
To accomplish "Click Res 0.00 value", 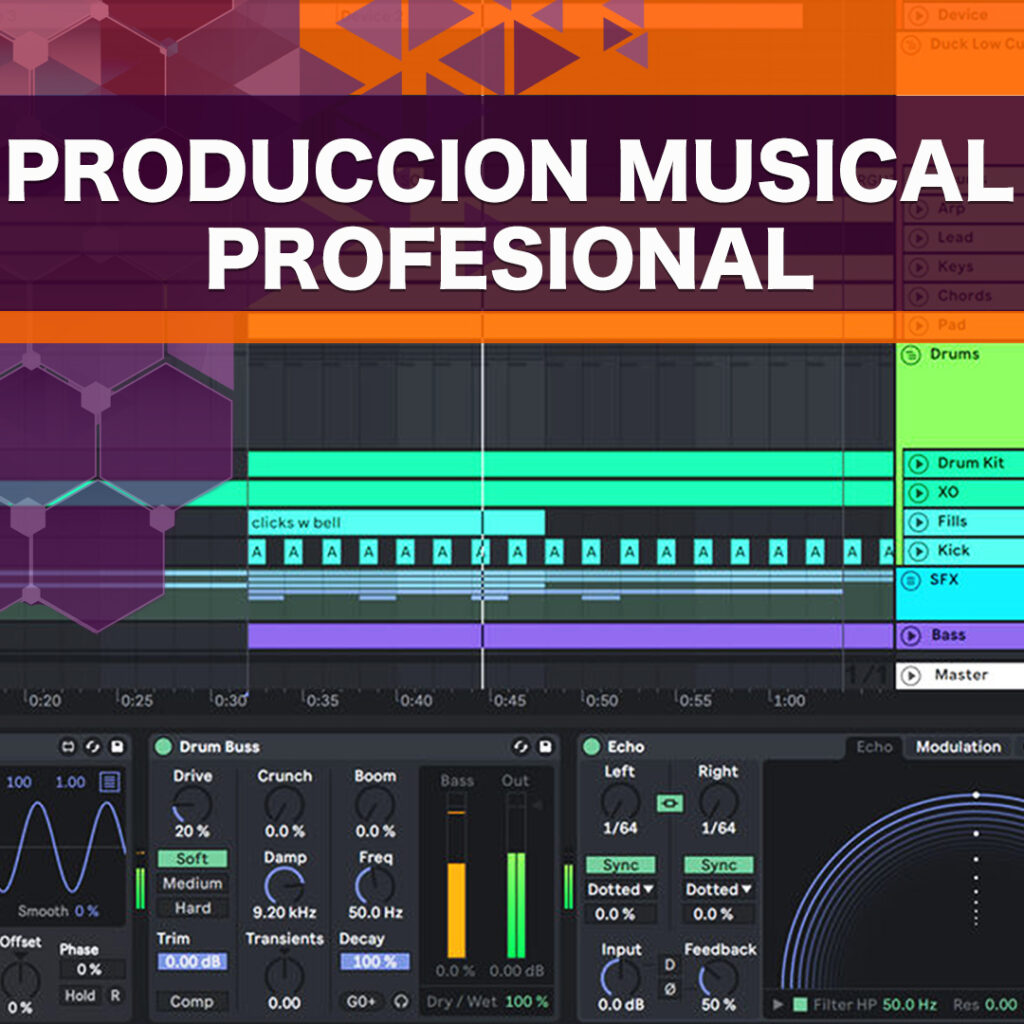I will point(1001,1004).
